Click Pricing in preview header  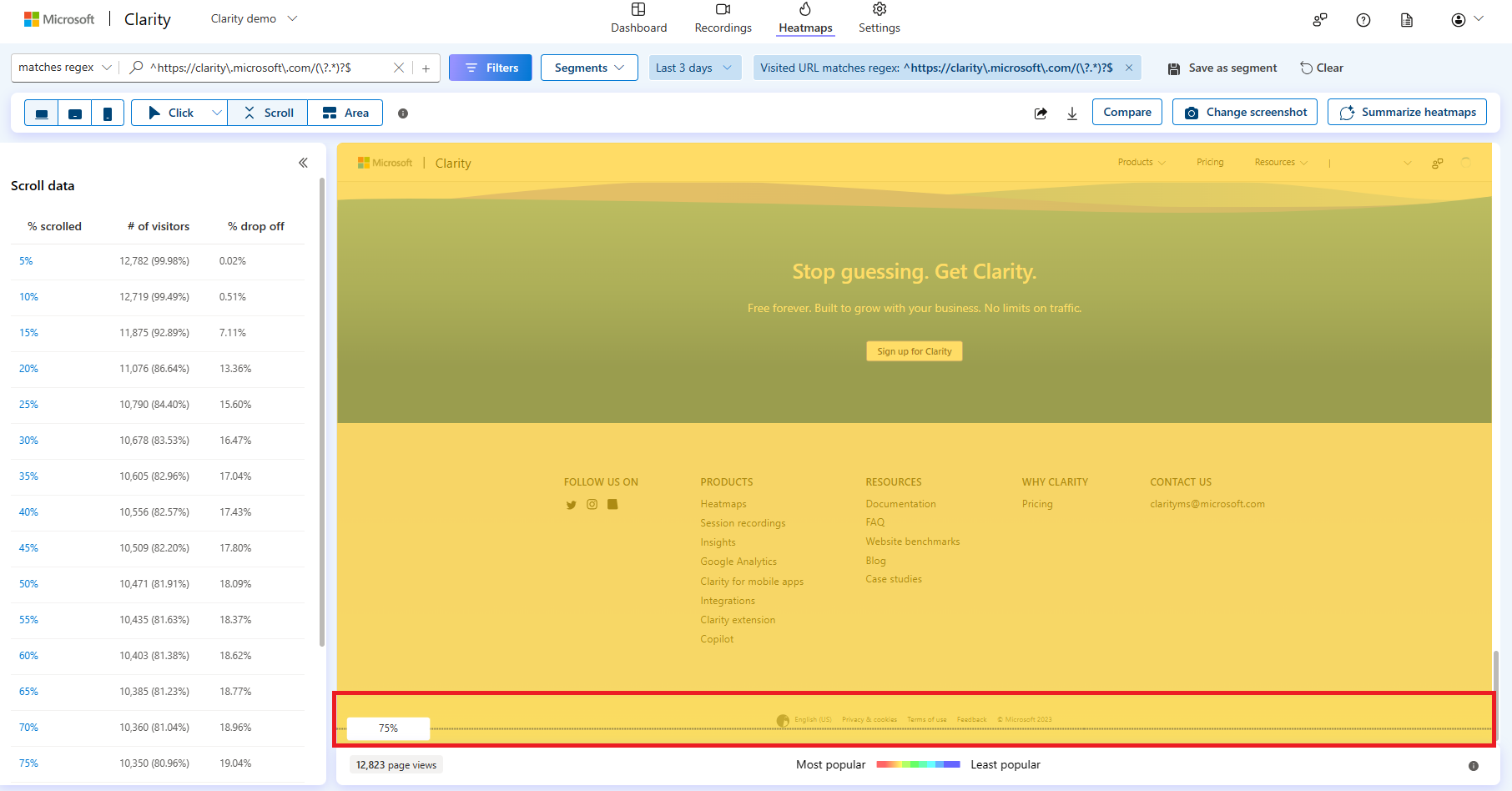coord(1210,163)
